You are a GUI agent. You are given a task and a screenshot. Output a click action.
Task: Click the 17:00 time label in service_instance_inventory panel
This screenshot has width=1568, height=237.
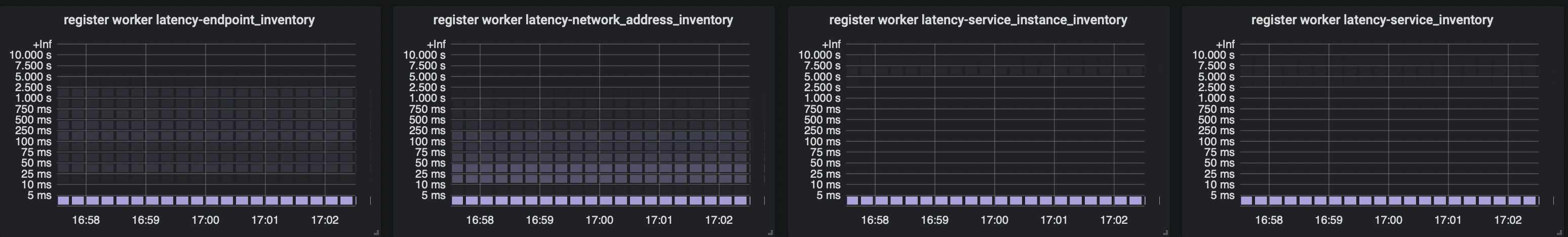coord(994,220)
